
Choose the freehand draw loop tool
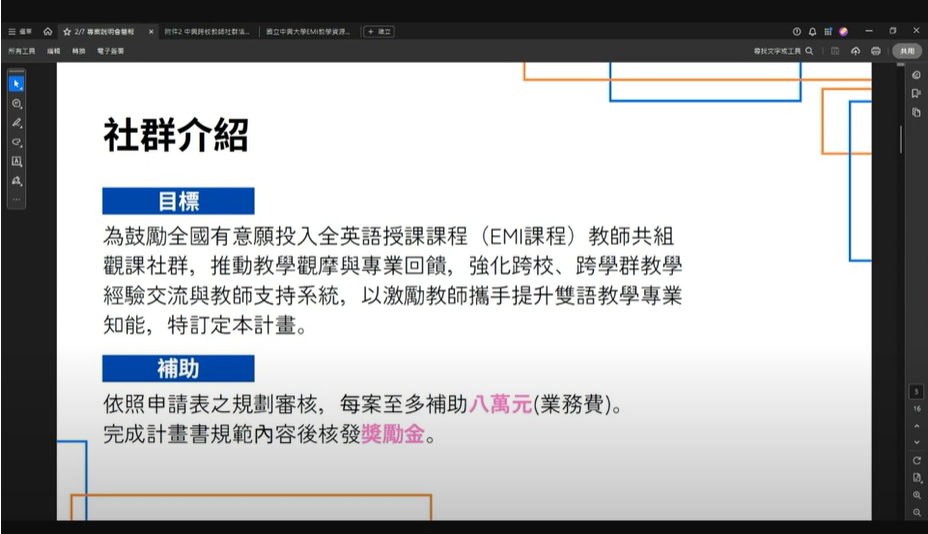(x=17, y=142)
